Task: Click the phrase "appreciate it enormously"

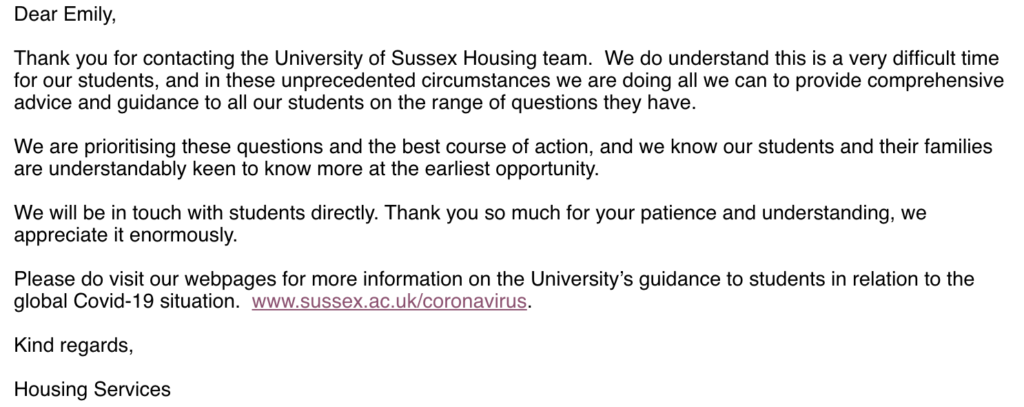Action: (x=125, y=235)
